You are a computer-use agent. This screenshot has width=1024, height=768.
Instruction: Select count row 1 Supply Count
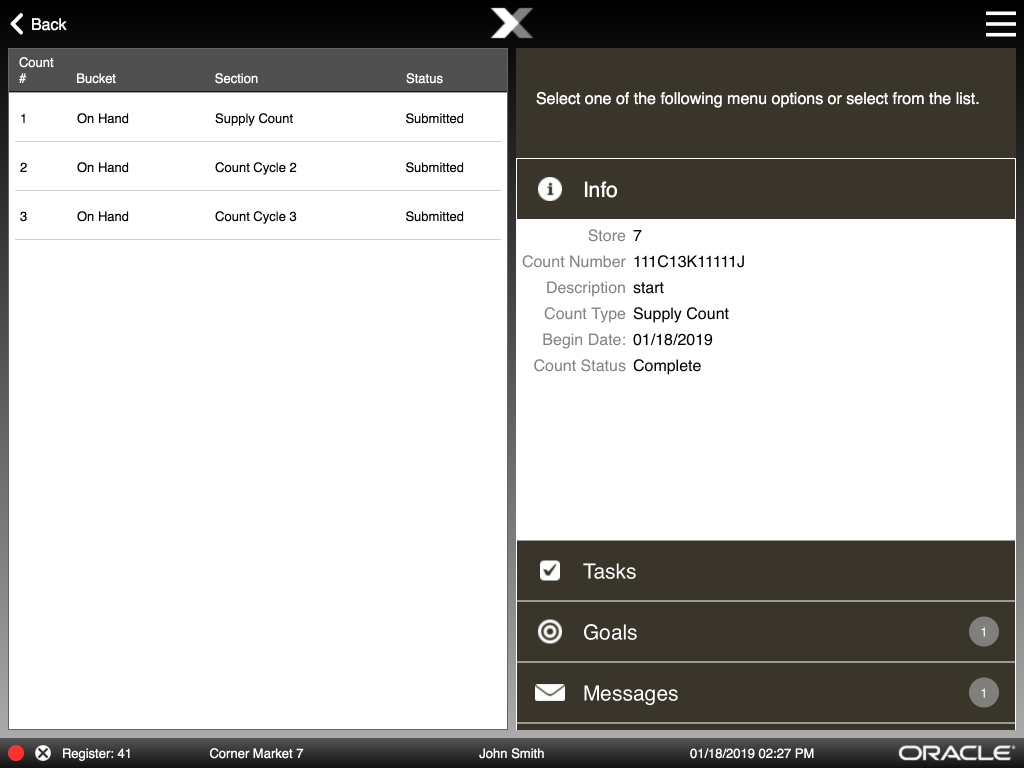pyautogui.click(x=258, y=118)
